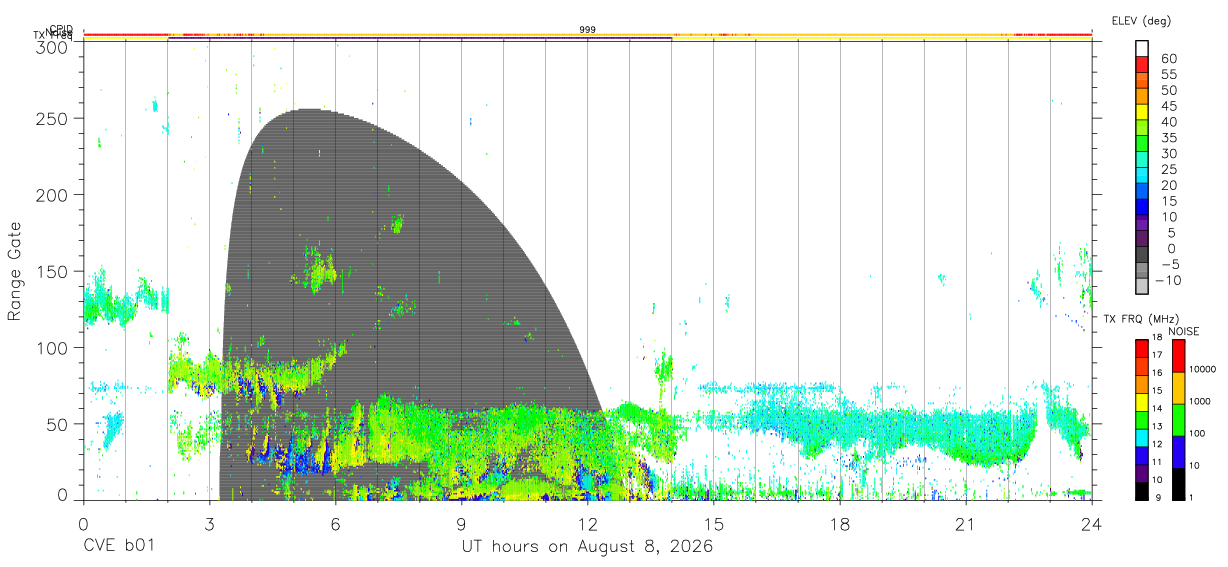
Task: Click the "−10" label on ELEV colorbar
Action: click(1170, 281)
